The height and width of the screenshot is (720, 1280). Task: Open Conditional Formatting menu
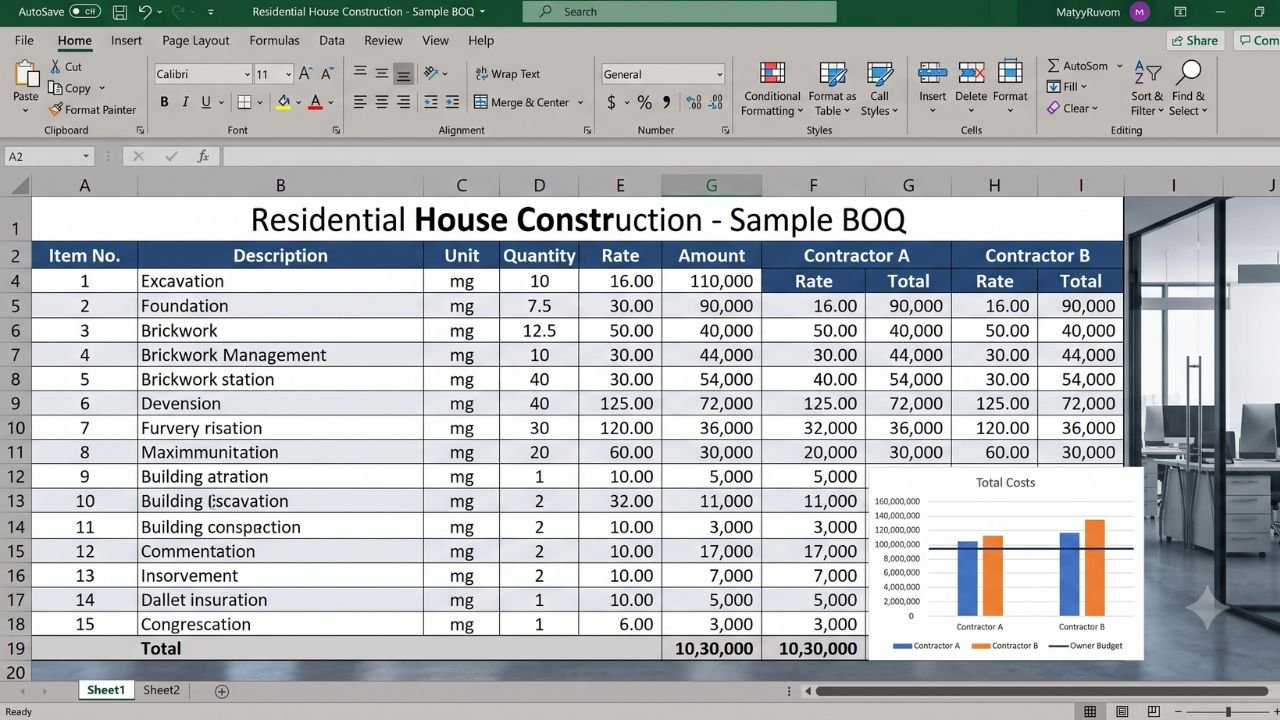tap(771, 89)
